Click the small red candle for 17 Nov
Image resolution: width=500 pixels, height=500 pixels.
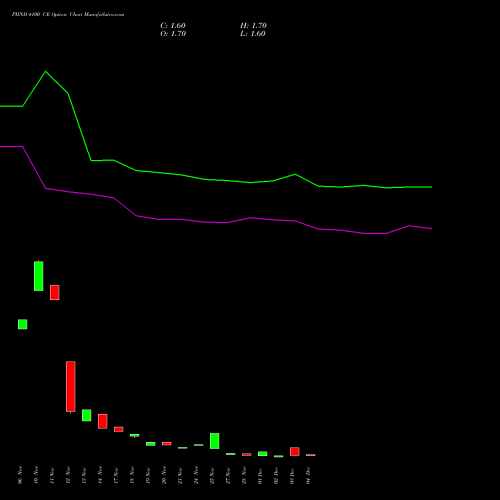click(119, 429)
